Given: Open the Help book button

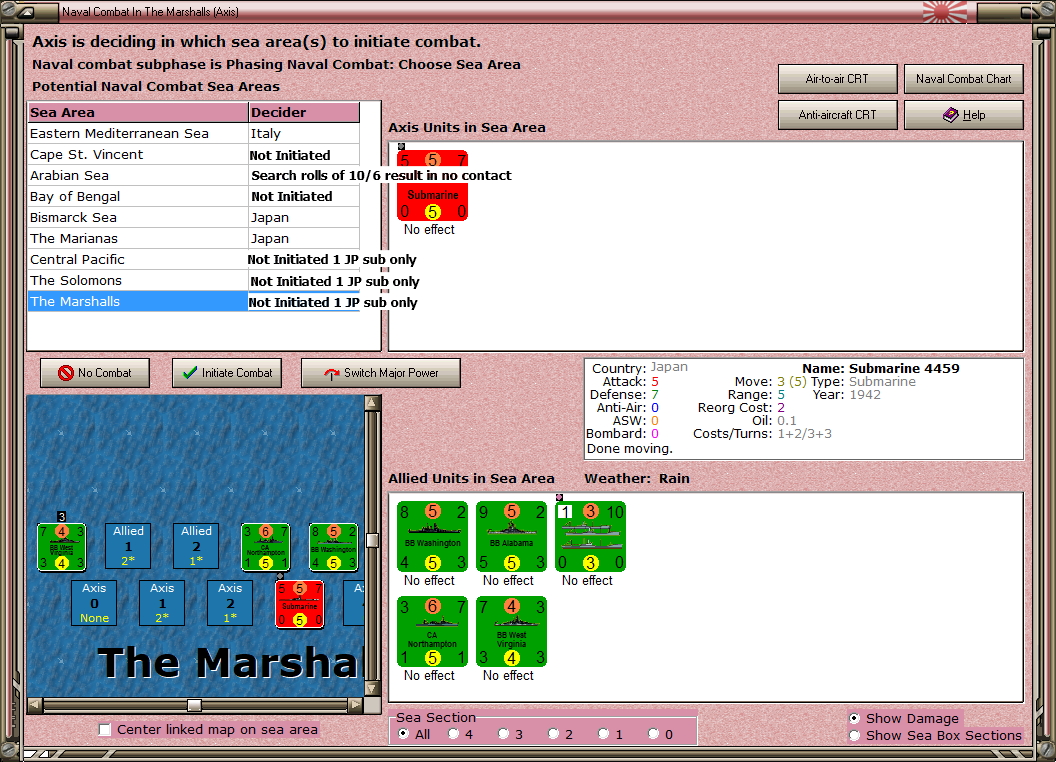Looking at the screenshot, I should click(964, 115).
